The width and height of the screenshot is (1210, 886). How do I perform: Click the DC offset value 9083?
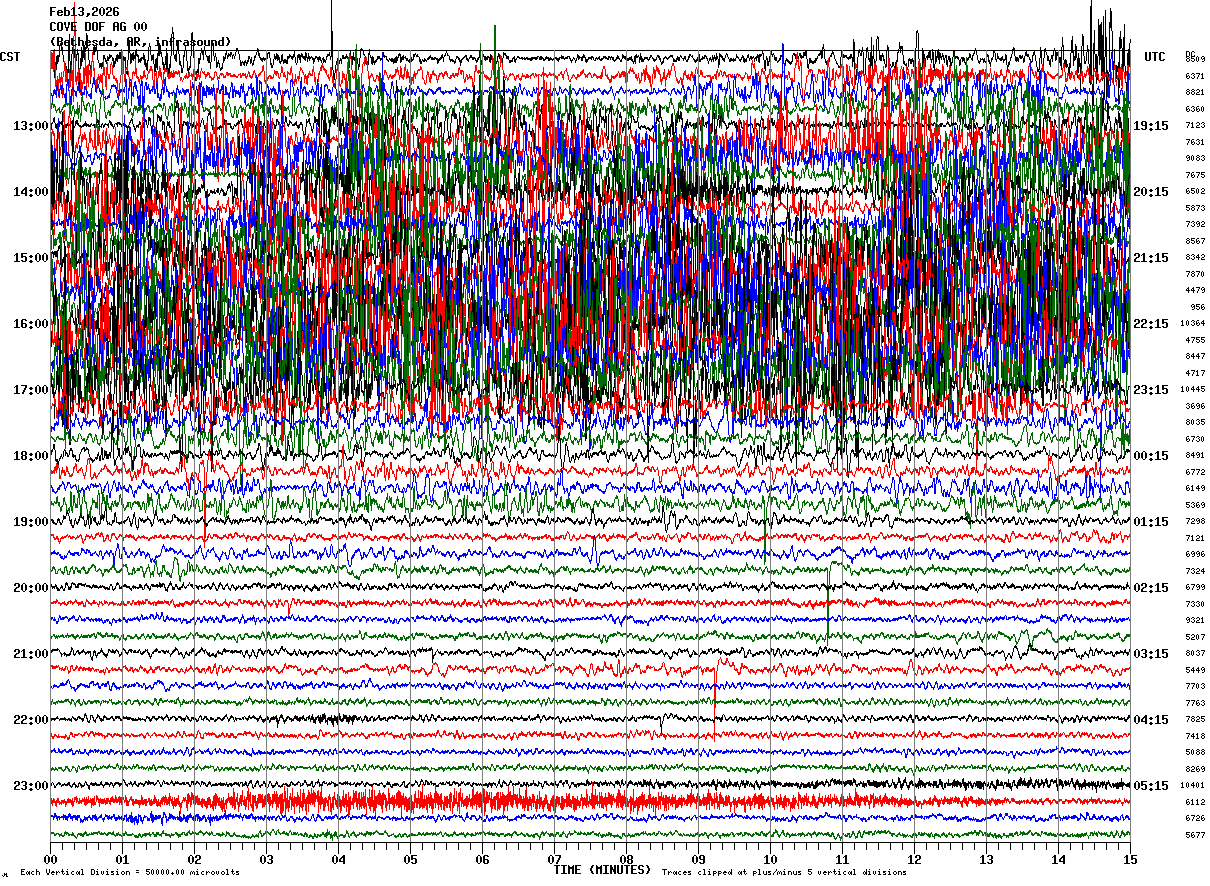[x=1195, y=158]
